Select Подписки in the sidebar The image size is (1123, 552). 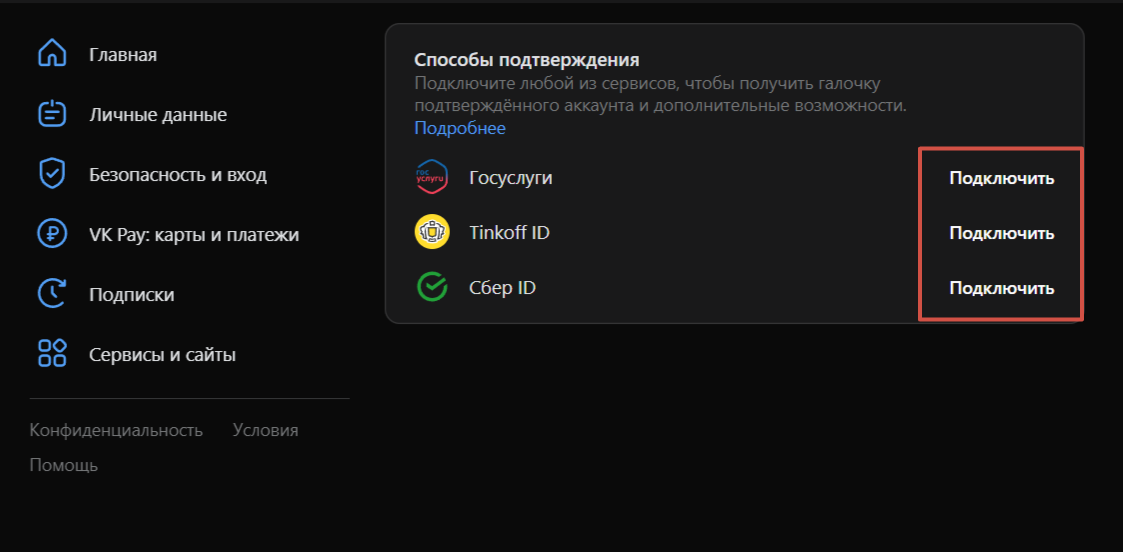(131, 295)
